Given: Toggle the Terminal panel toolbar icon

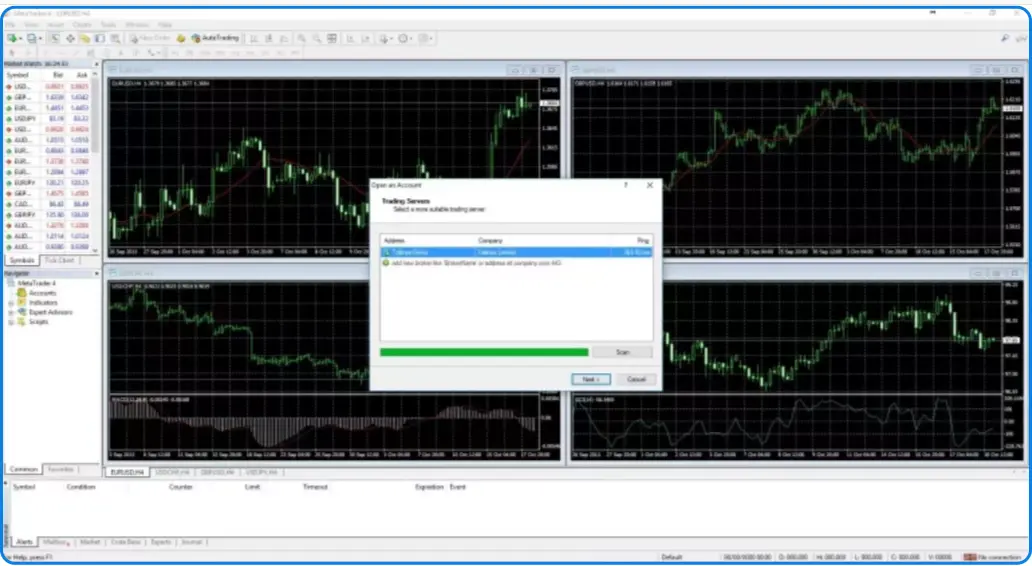Looking at the screenshot, I should (x=99, y=39).
